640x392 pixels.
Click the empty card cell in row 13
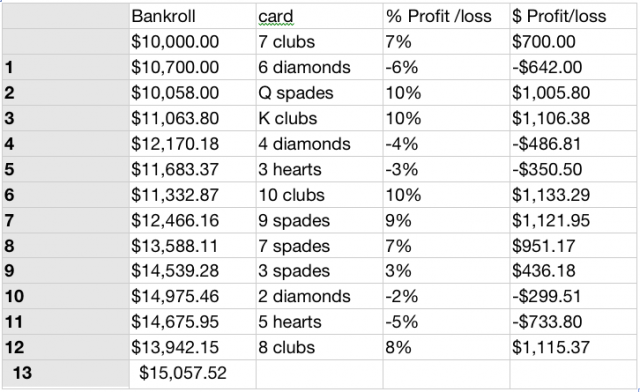(x=319, y=373)
